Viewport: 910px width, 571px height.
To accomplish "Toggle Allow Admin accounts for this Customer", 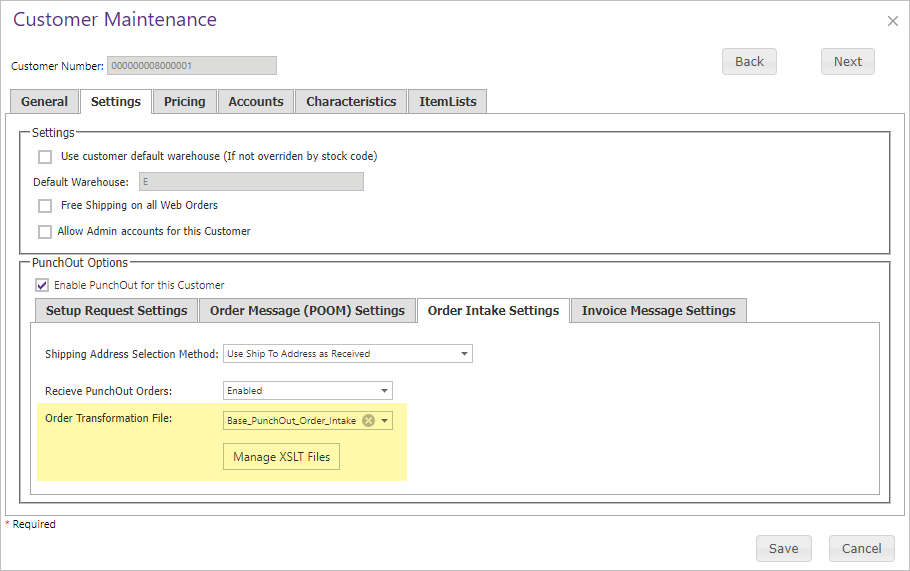I will pos(45,232).
